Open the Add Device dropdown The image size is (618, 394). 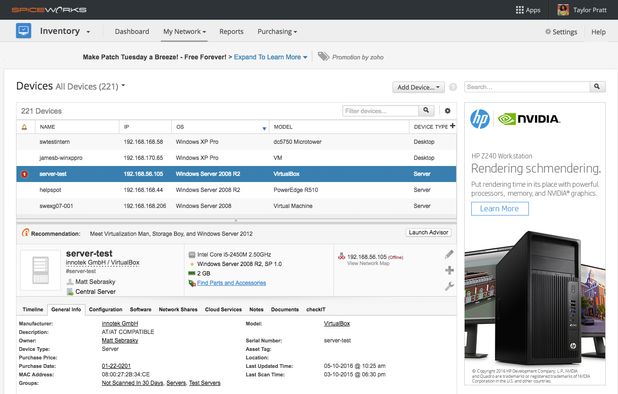[x=418, y=87]
